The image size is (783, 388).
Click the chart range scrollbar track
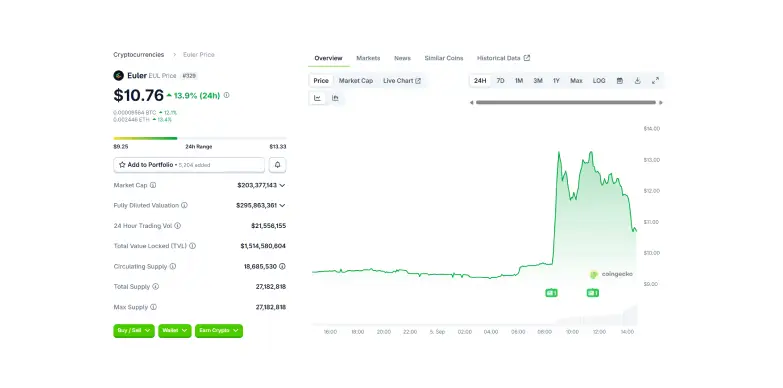(566, 102)
